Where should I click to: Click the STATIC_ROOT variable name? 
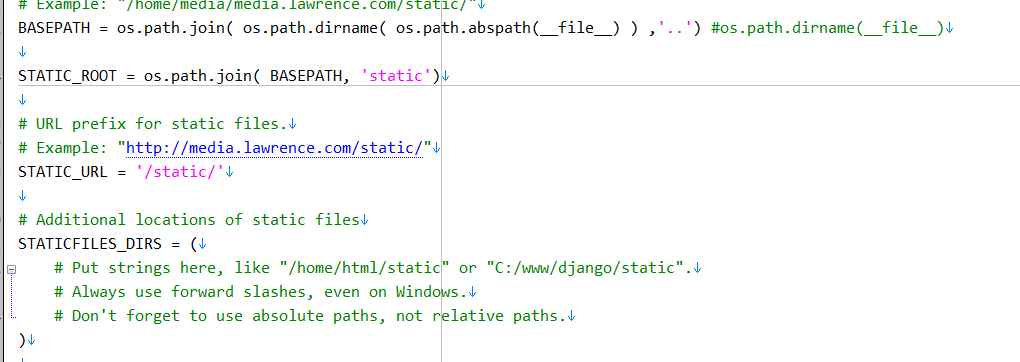[67, 77]
